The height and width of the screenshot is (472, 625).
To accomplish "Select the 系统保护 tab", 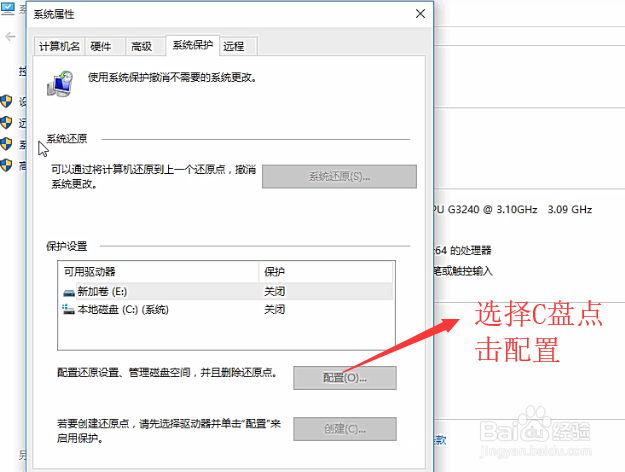I will pos(193,45).
